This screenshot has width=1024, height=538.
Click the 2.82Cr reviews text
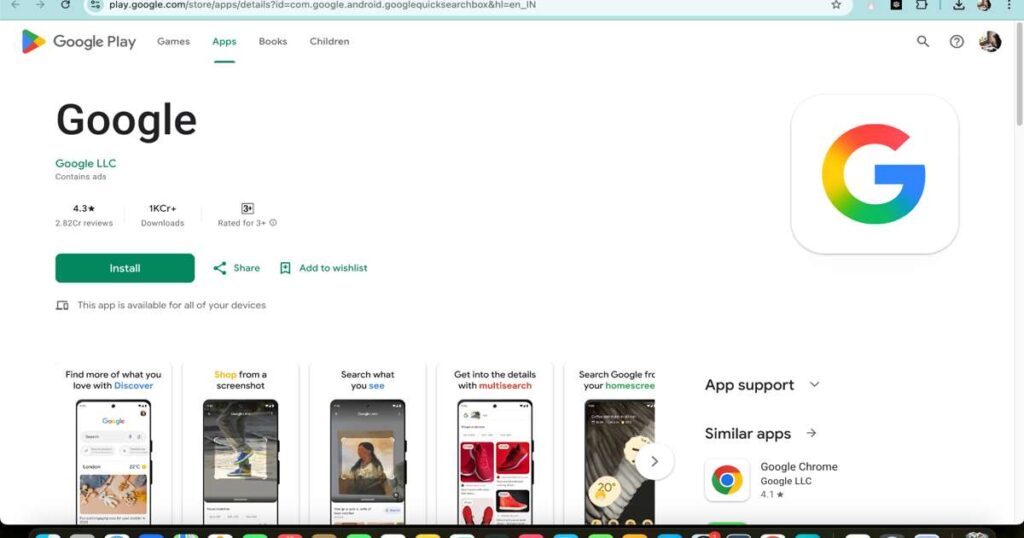pos(84,223)
